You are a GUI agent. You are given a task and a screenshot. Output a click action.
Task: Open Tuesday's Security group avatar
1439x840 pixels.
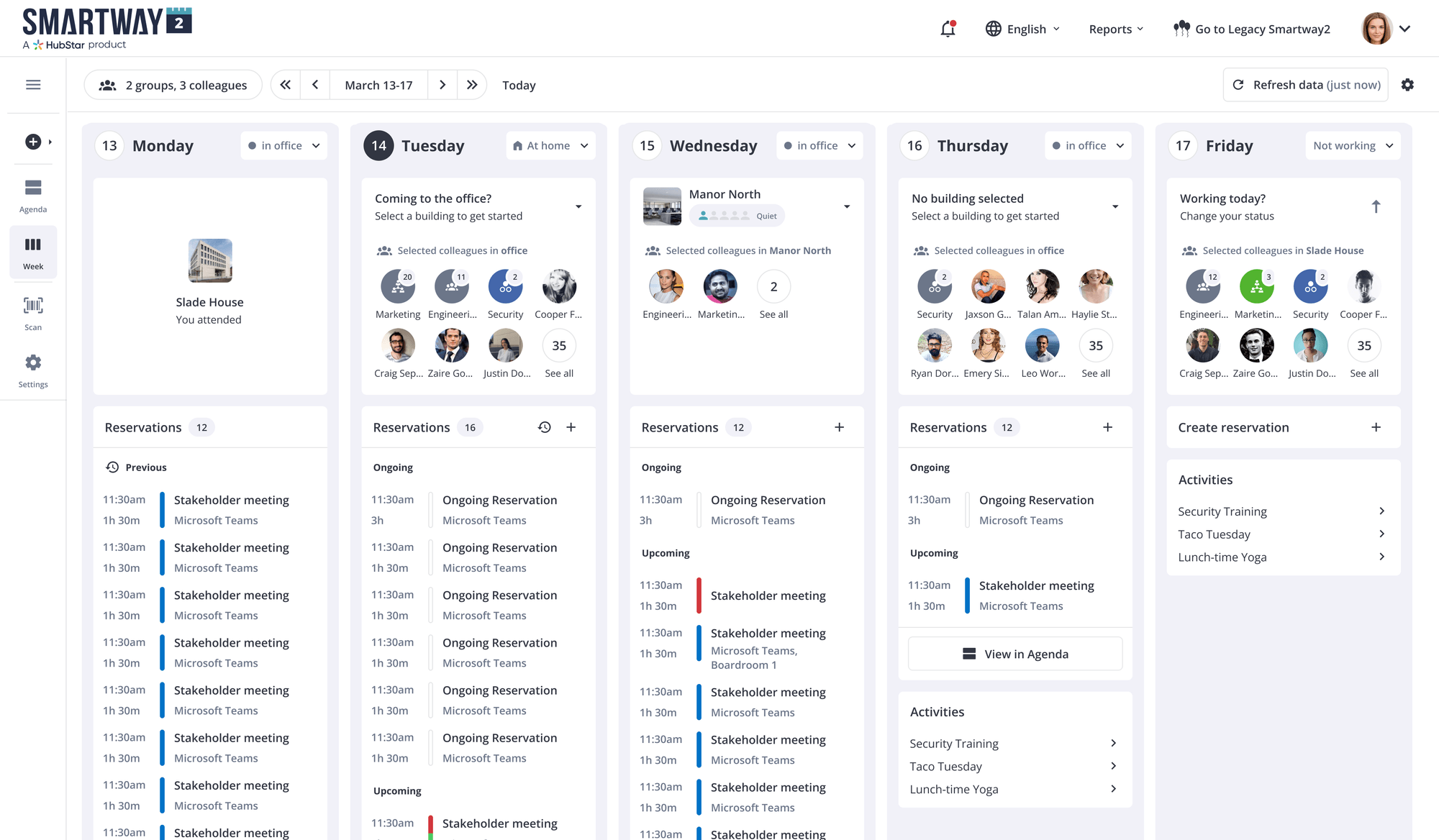(x=506, y=287)
